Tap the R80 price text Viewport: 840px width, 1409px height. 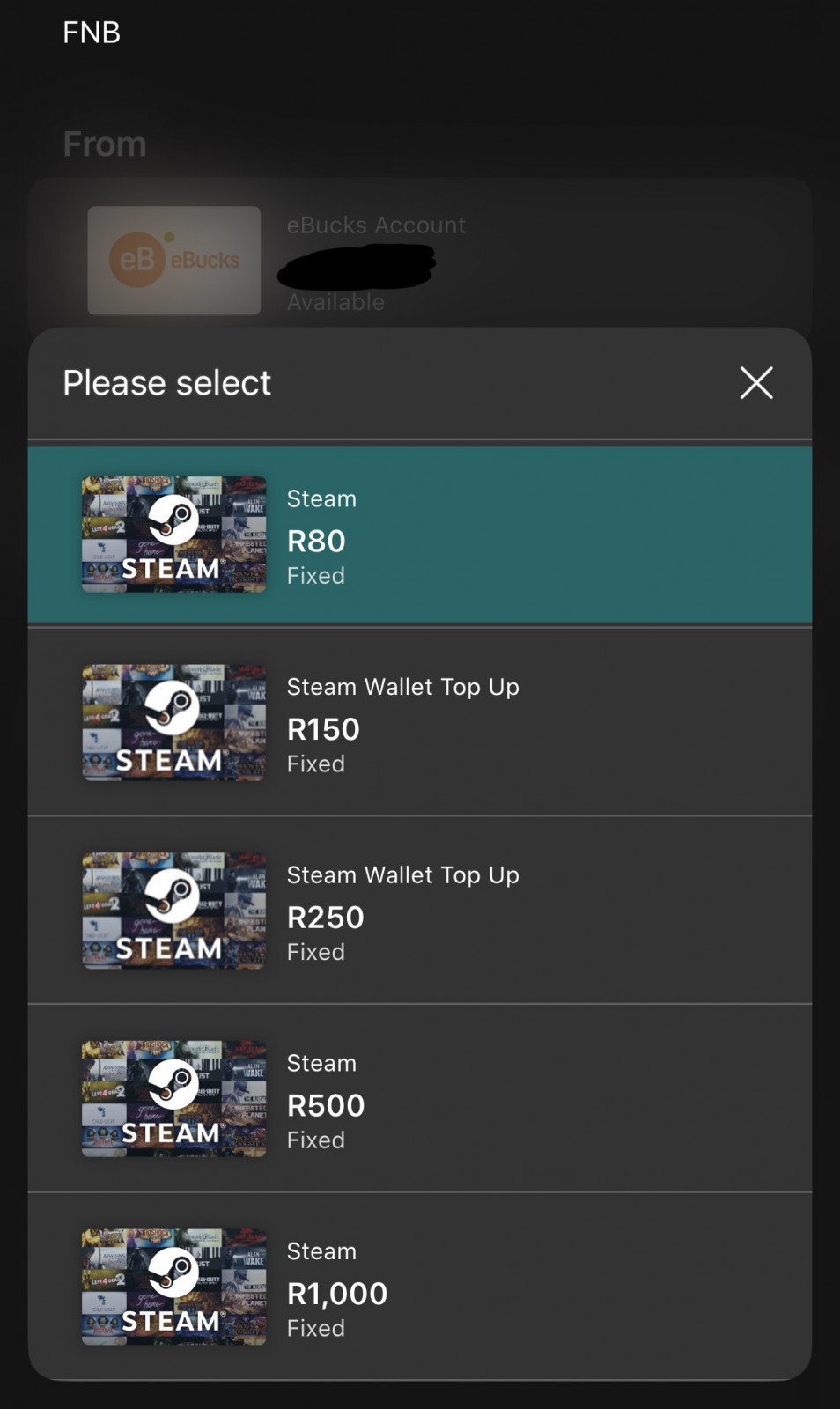tap(316, 541)
